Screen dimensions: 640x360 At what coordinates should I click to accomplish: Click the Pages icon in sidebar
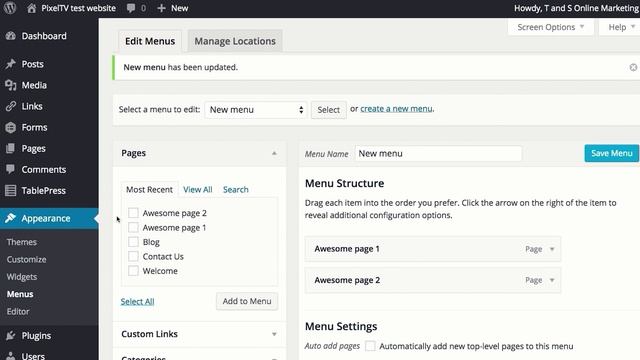pos(11,148)
